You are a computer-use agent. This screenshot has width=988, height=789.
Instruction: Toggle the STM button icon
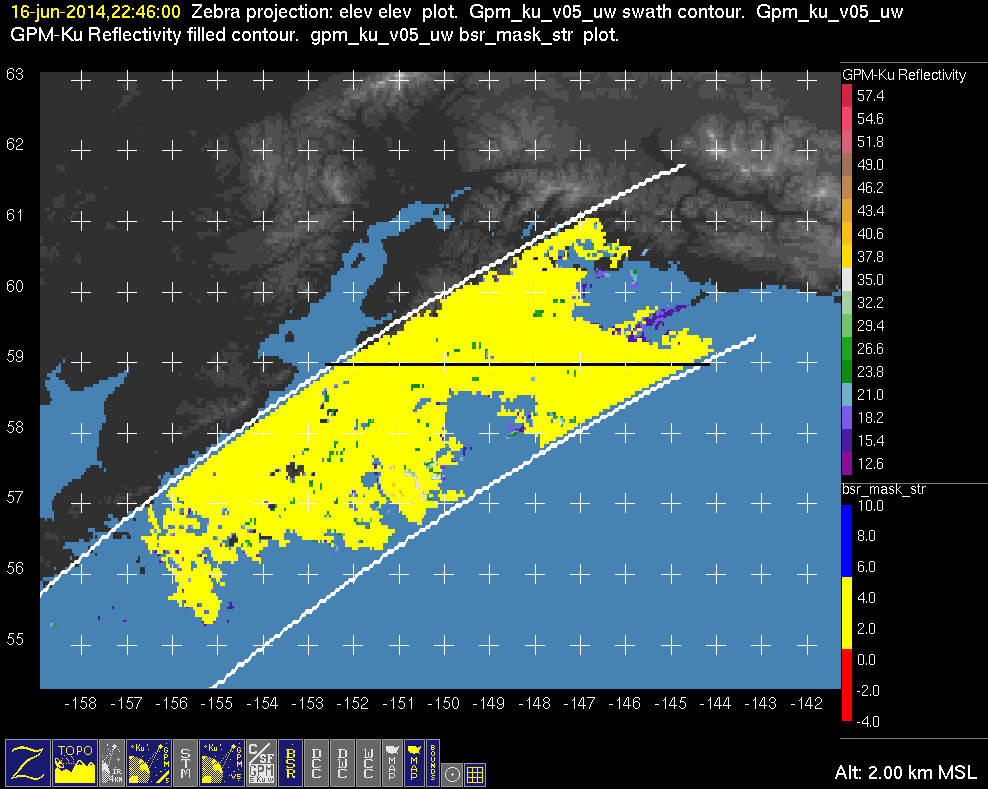[x=186, y=762]
